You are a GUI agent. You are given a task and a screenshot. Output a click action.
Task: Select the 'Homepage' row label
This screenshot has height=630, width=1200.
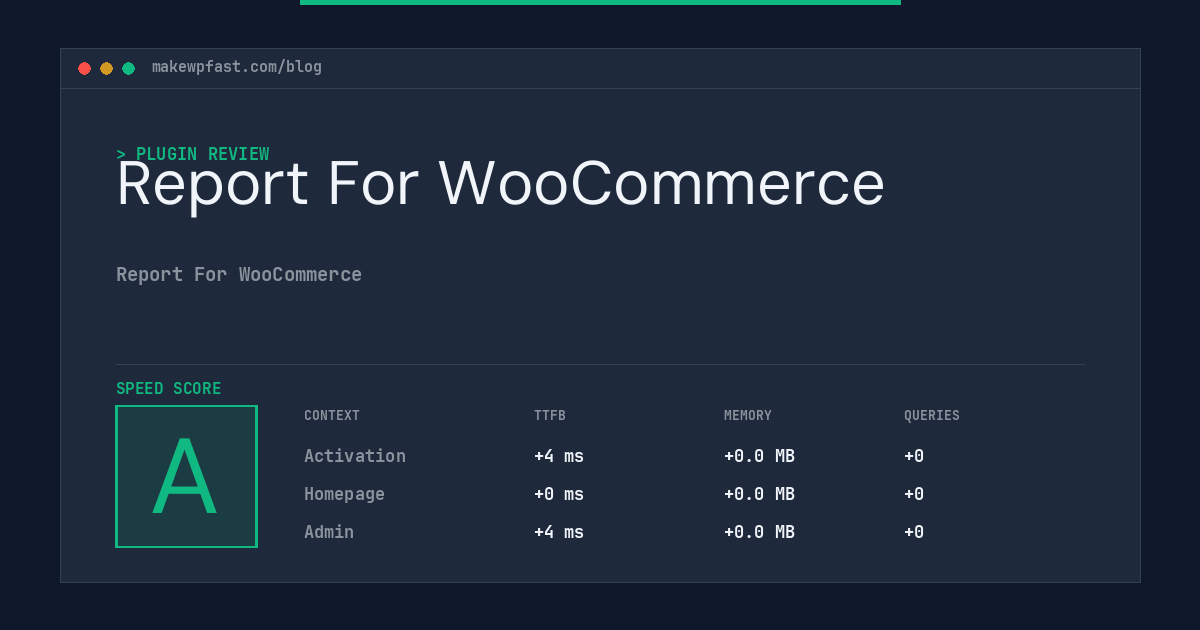pos(344,494)
